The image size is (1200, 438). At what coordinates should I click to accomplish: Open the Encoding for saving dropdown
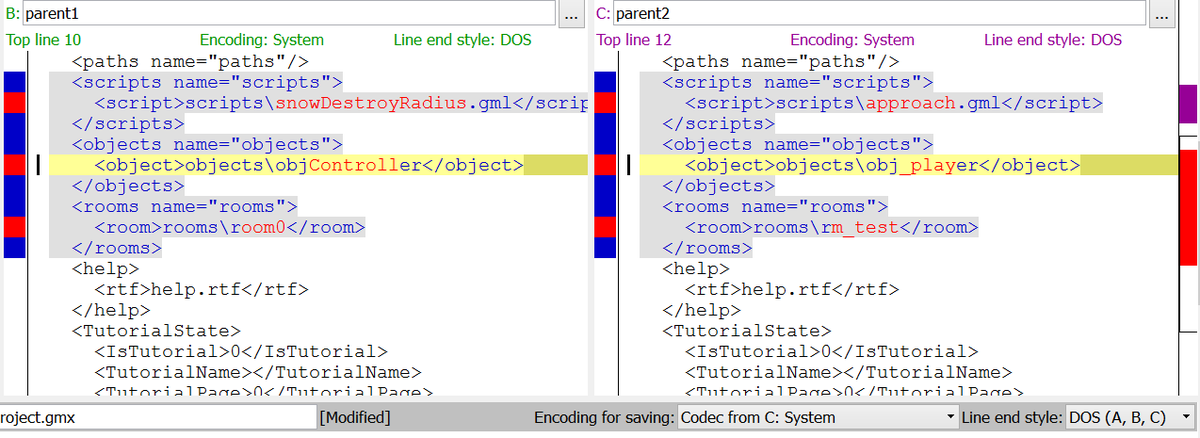click(817, 417)
